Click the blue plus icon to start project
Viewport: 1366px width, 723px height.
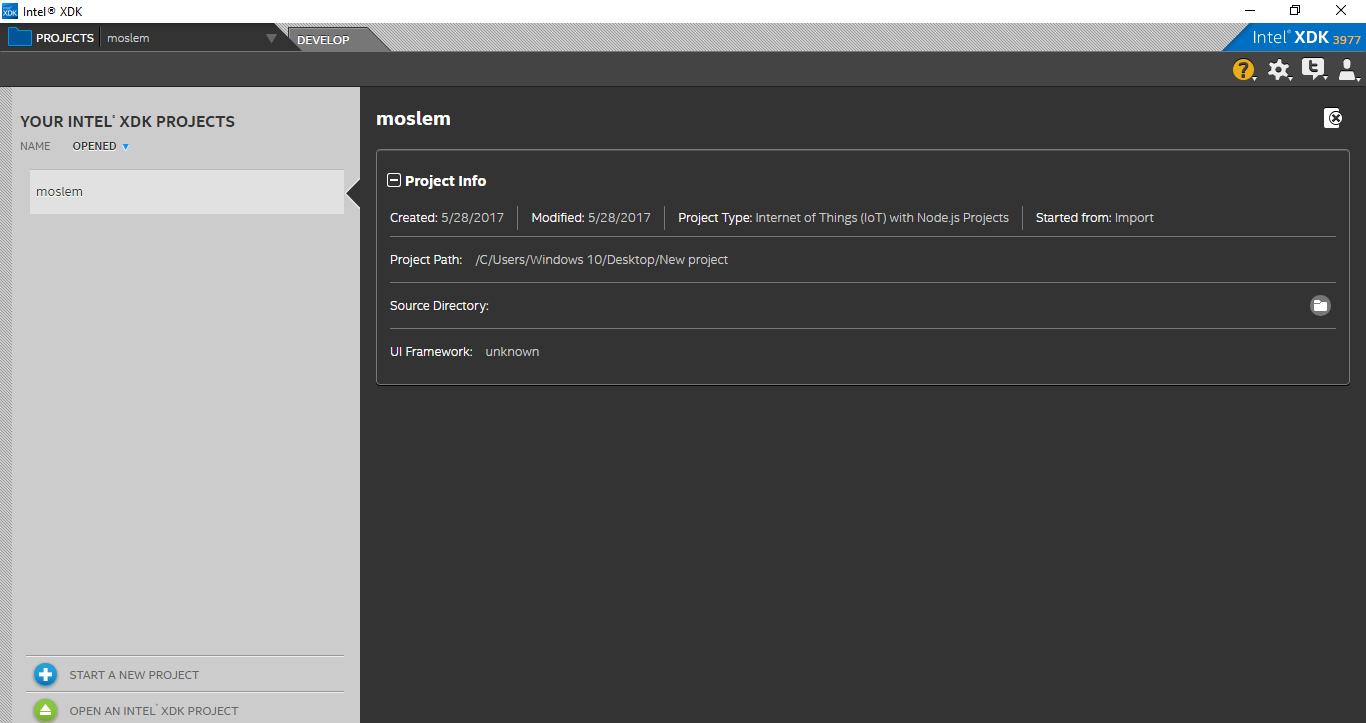45,675
